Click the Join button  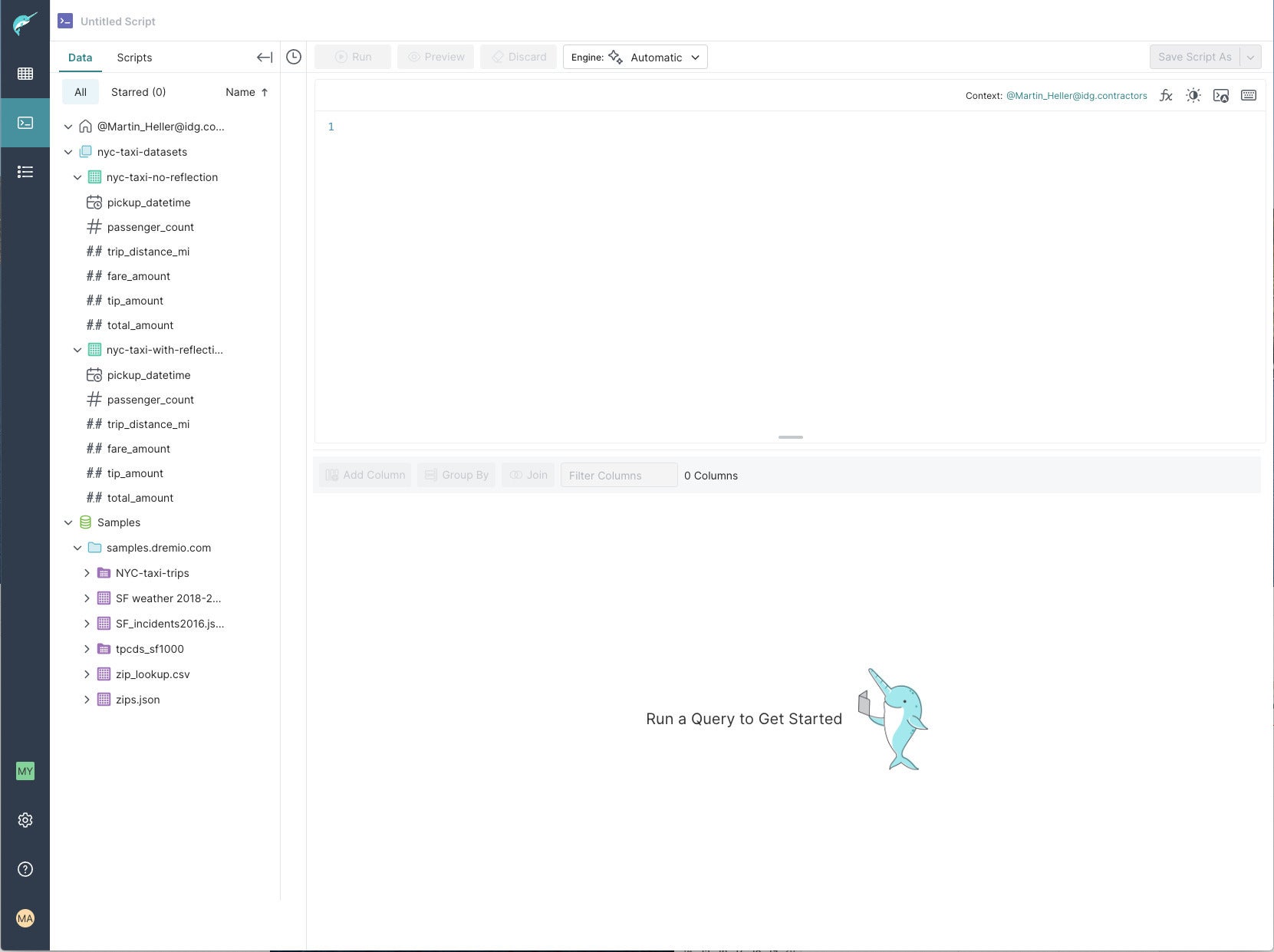coord(528,475)
